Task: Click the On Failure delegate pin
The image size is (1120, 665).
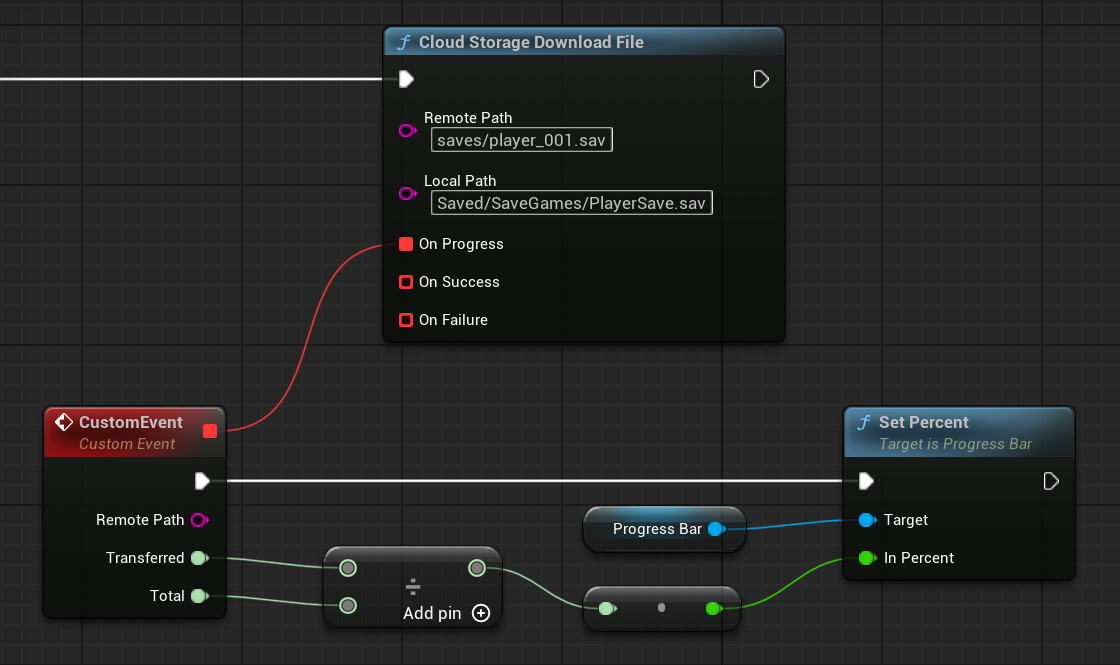Action: coord(406,320)
